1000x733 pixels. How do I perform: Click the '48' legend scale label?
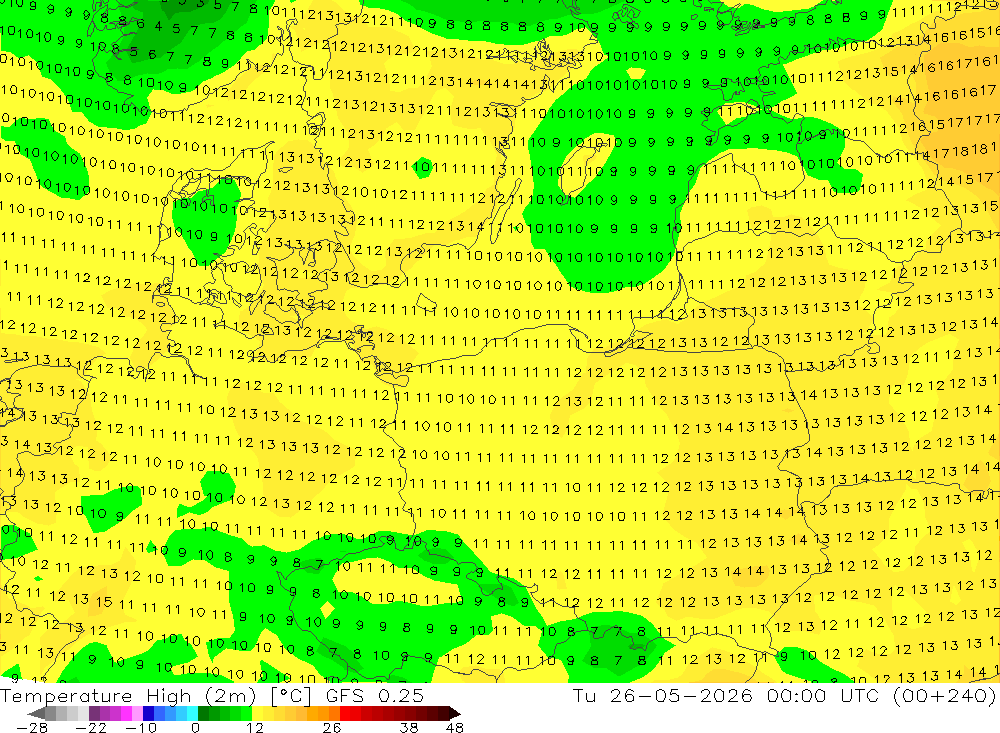click(455, 727)
